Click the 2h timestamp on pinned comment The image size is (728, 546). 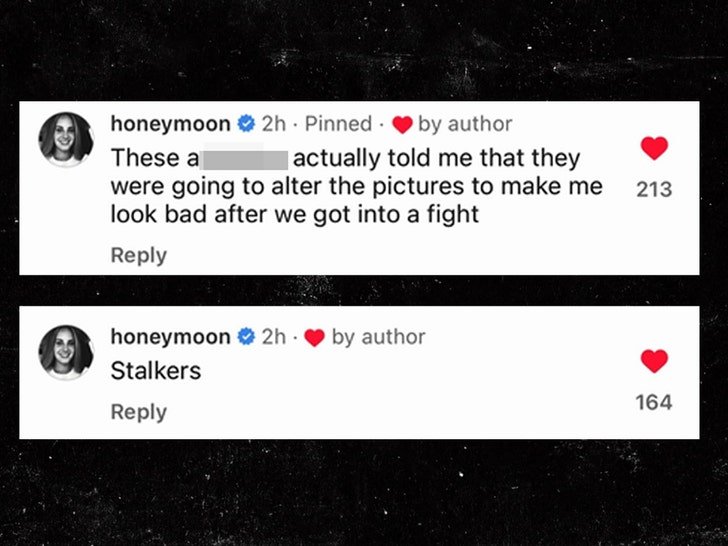coord(274,124)
